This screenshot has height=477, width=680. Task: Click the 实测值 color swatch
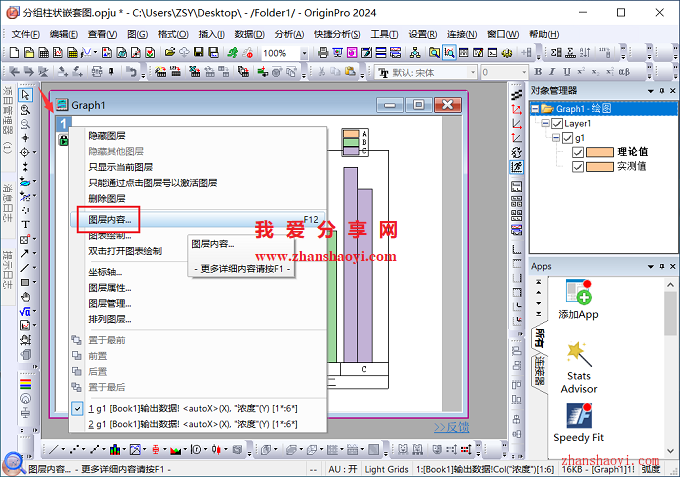pos(599,167)
